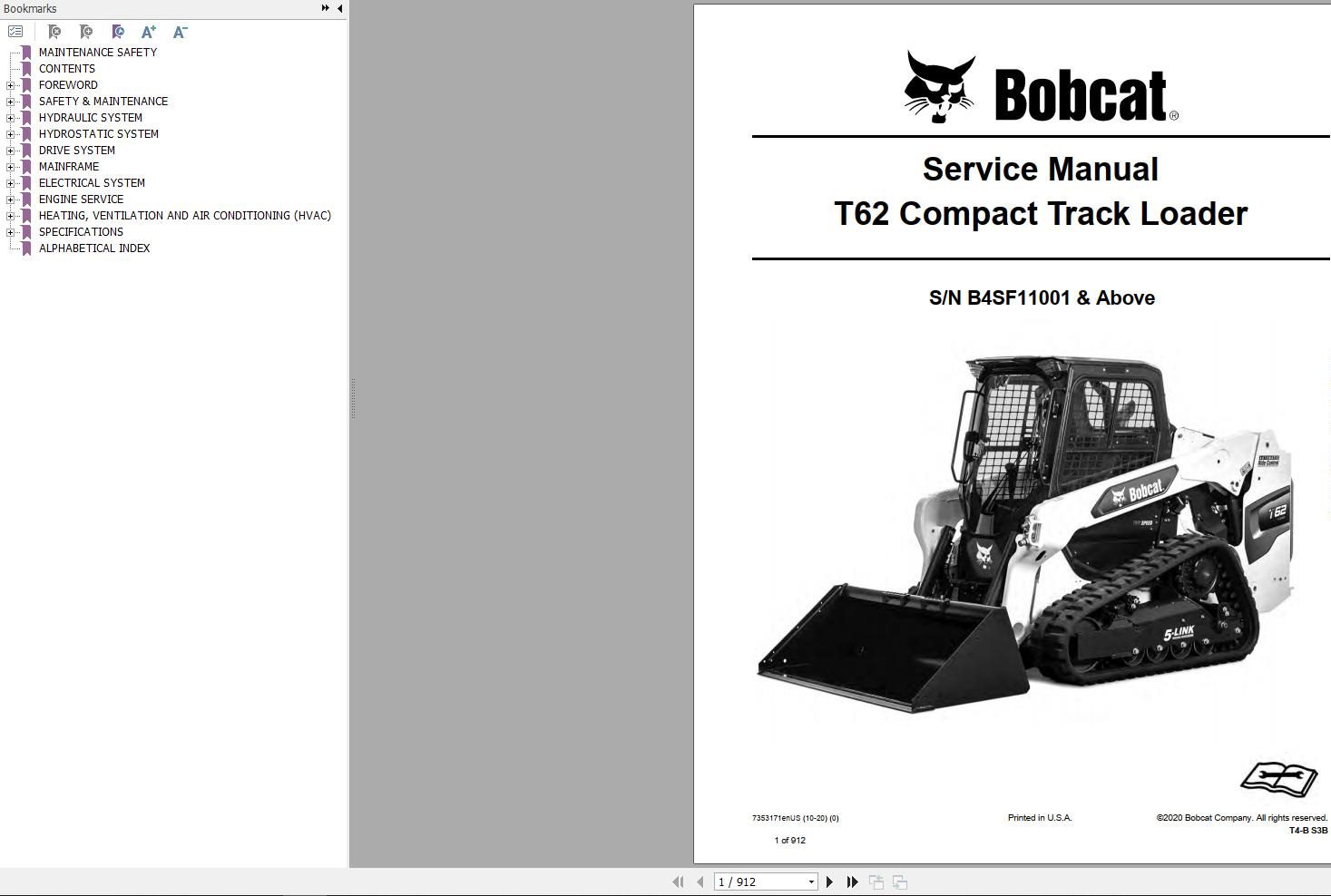
Task: Go back to the first page
Action: point(677,881)
